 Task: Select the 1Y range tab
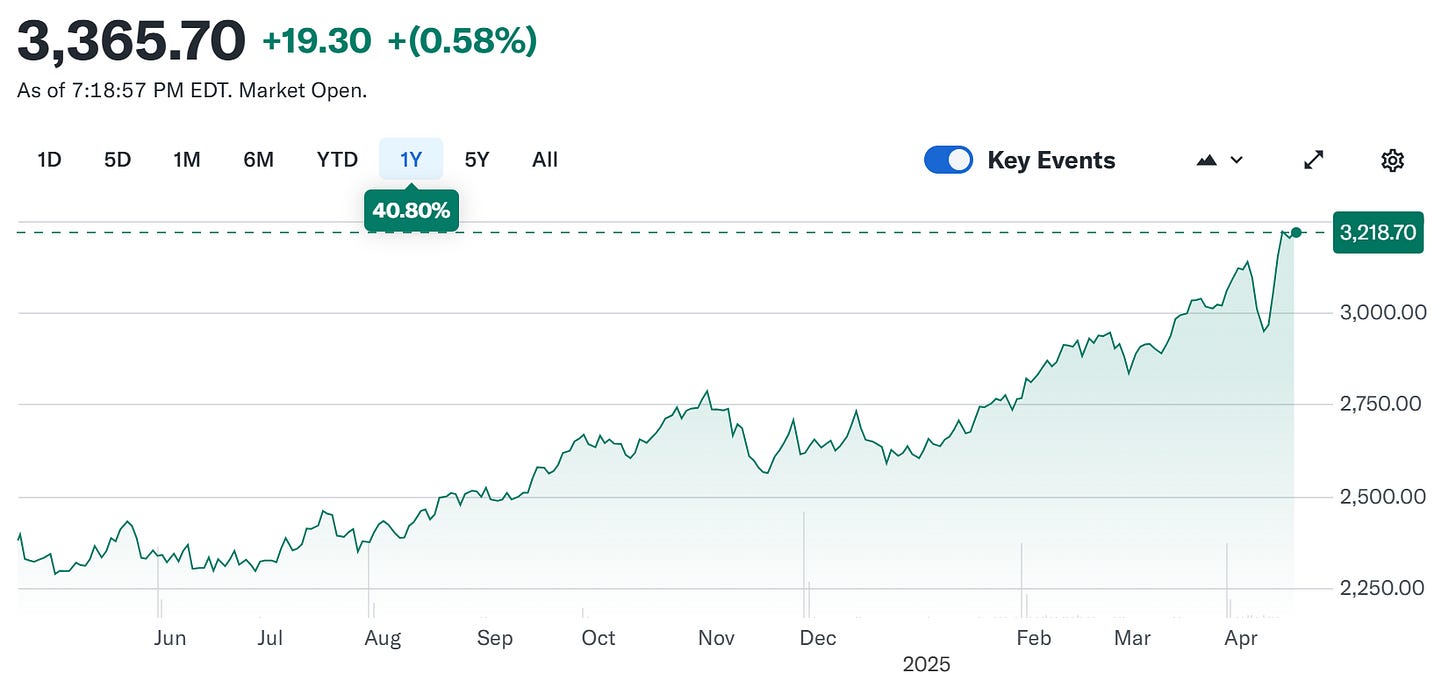pyautogui.click(x=411, y=160)
